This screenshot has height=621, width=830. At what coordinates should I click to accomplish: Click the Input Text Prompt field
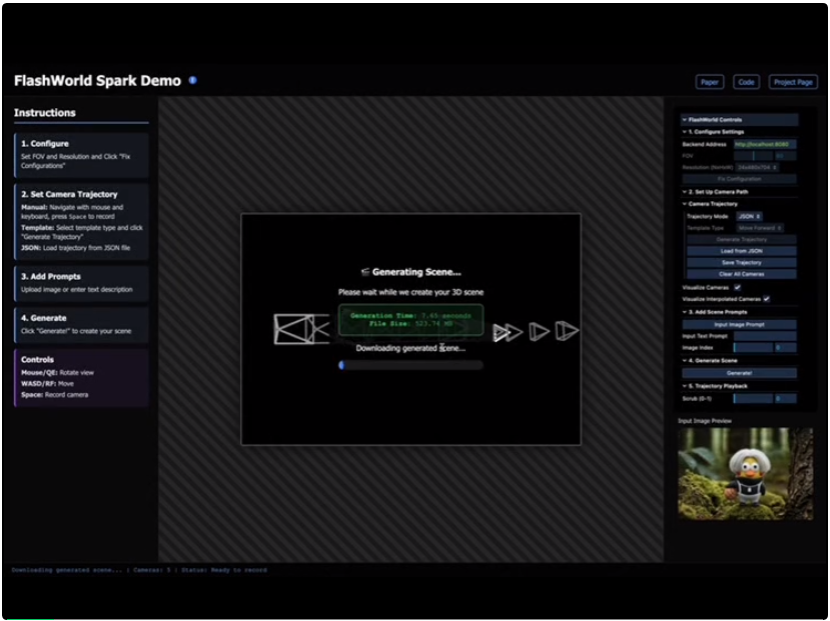(765, 336)
